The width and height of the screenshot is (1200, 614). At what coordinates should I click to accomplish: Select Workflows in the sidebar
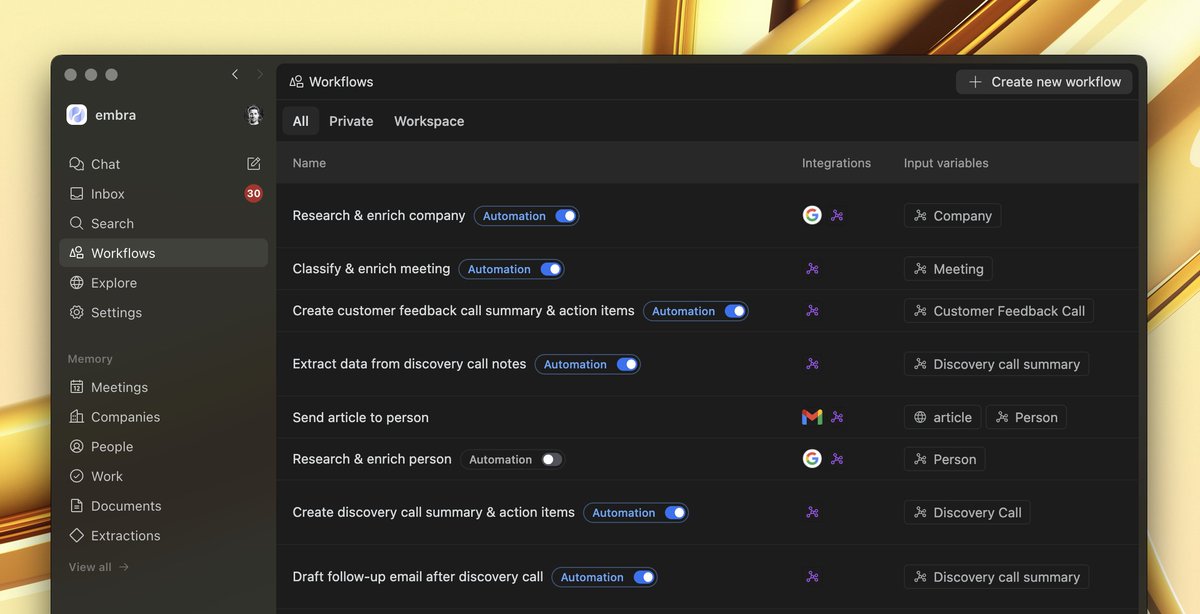pos(163,253)
